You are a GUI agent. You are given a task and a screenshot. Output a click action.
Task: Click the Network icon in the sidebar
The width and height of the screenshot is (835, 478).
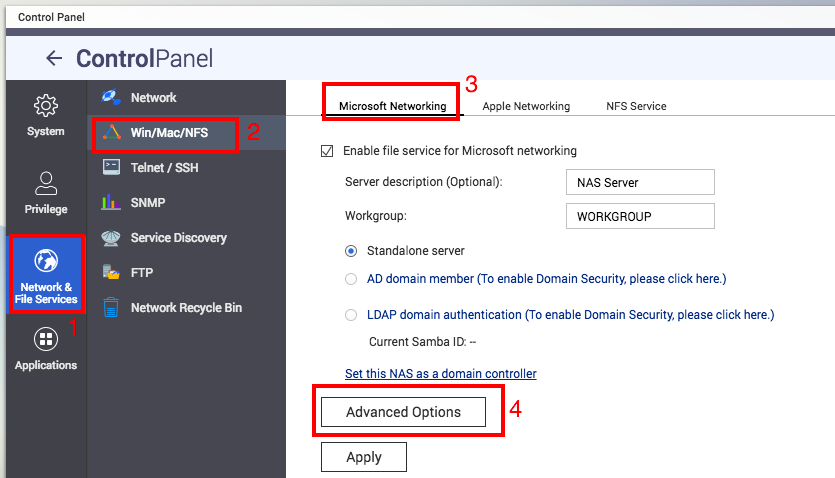pos(112,98)
